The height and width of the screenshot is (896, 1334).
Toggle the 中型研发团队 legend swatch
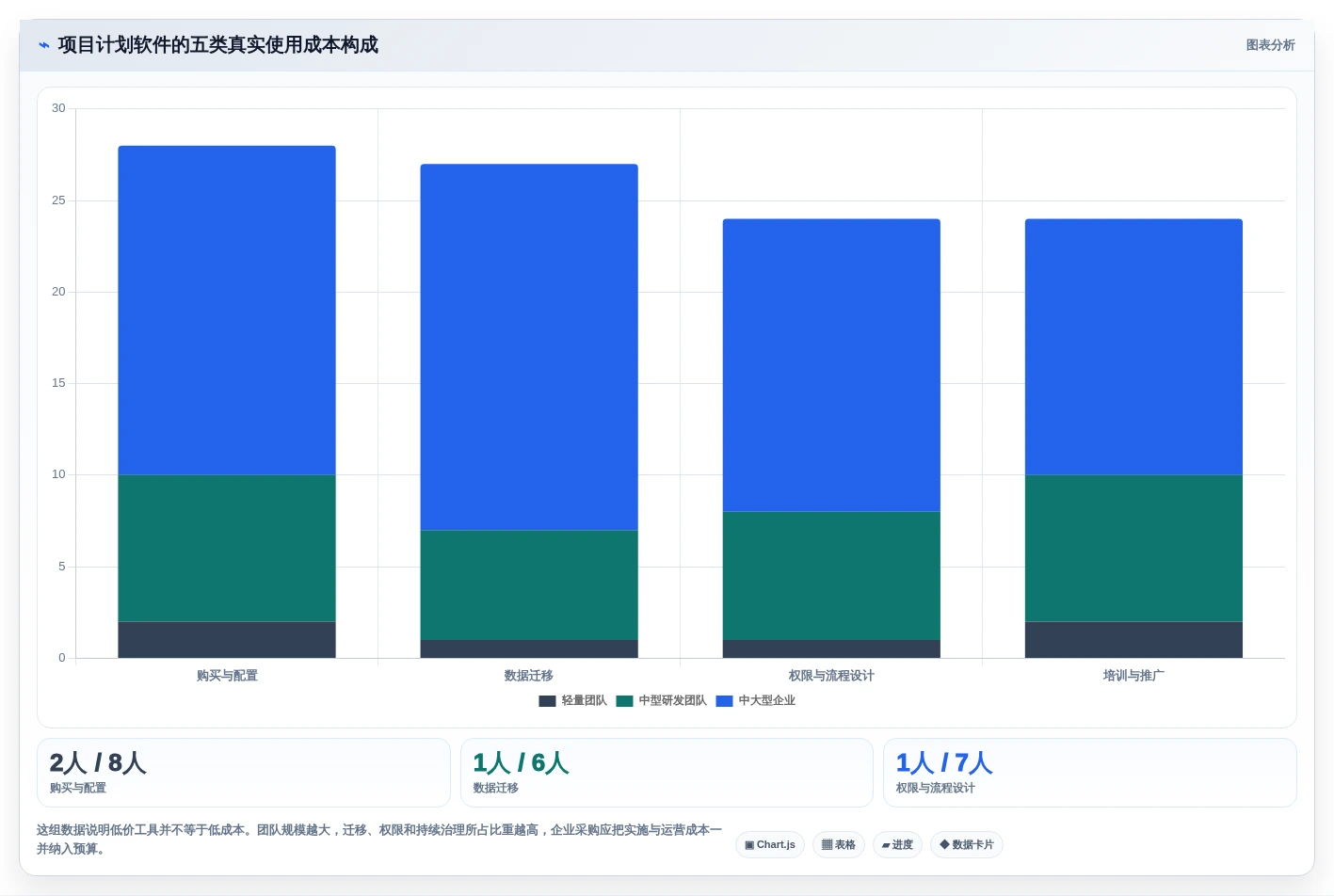pyautogui.click(x=624, y=701)
